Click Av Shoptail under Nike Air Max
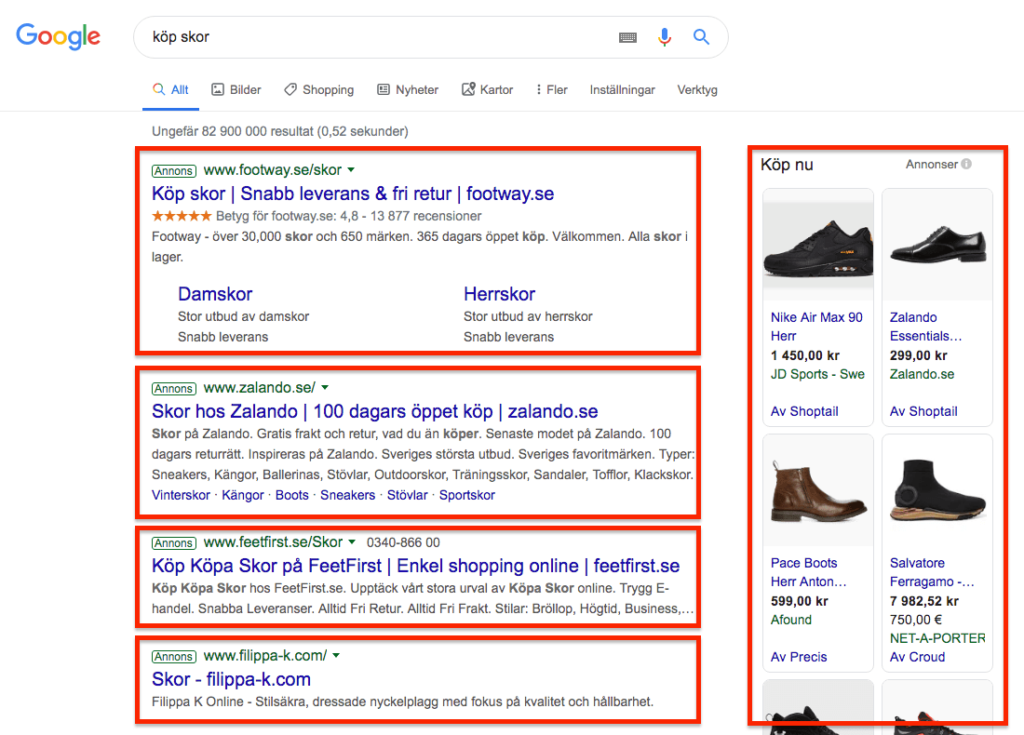Image resolution: width=1024 pixels, height=735 pixels. (x=805, y=412)
